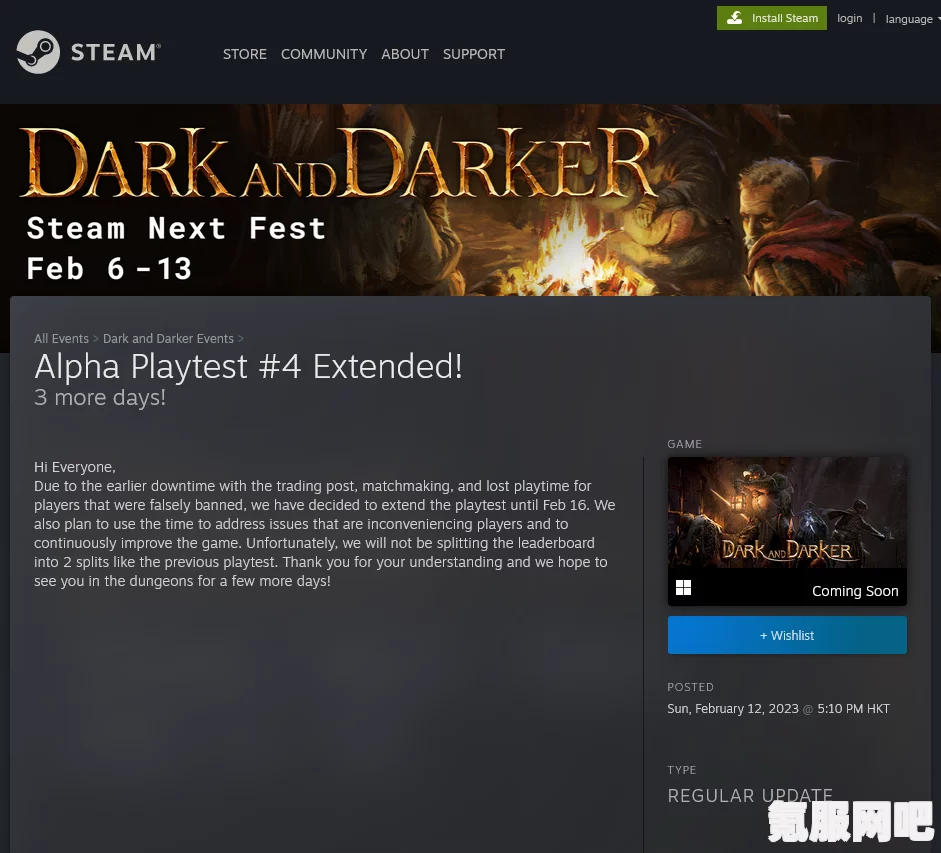Click the Feb 6 - 13 banner date
Screen dimensions: 941x853
coord(109,268)
